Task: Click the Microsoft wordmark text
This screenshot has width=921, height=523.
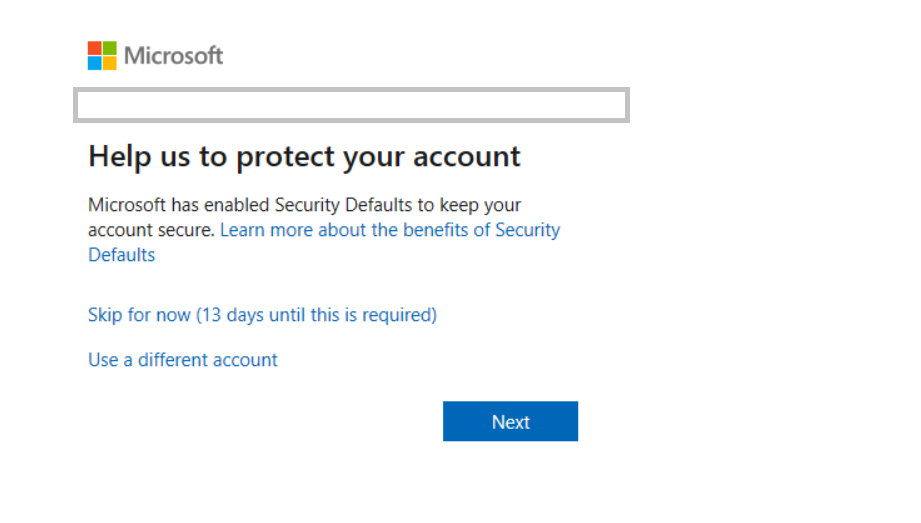Action: click(x=173, y=56)
